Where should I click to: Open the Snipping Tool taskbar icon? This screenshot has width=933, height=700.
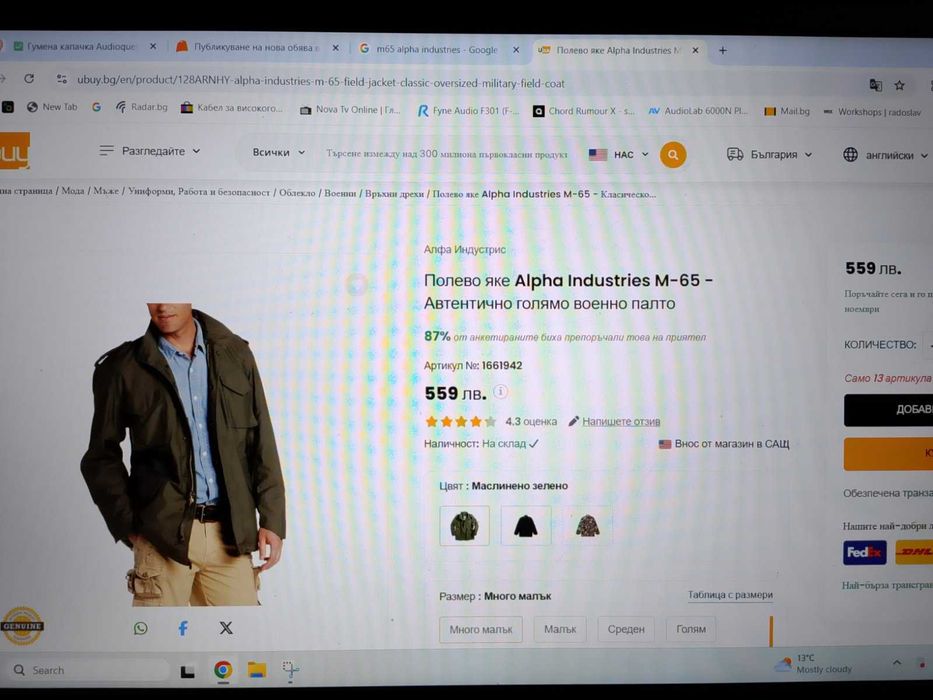click(290, 670)
